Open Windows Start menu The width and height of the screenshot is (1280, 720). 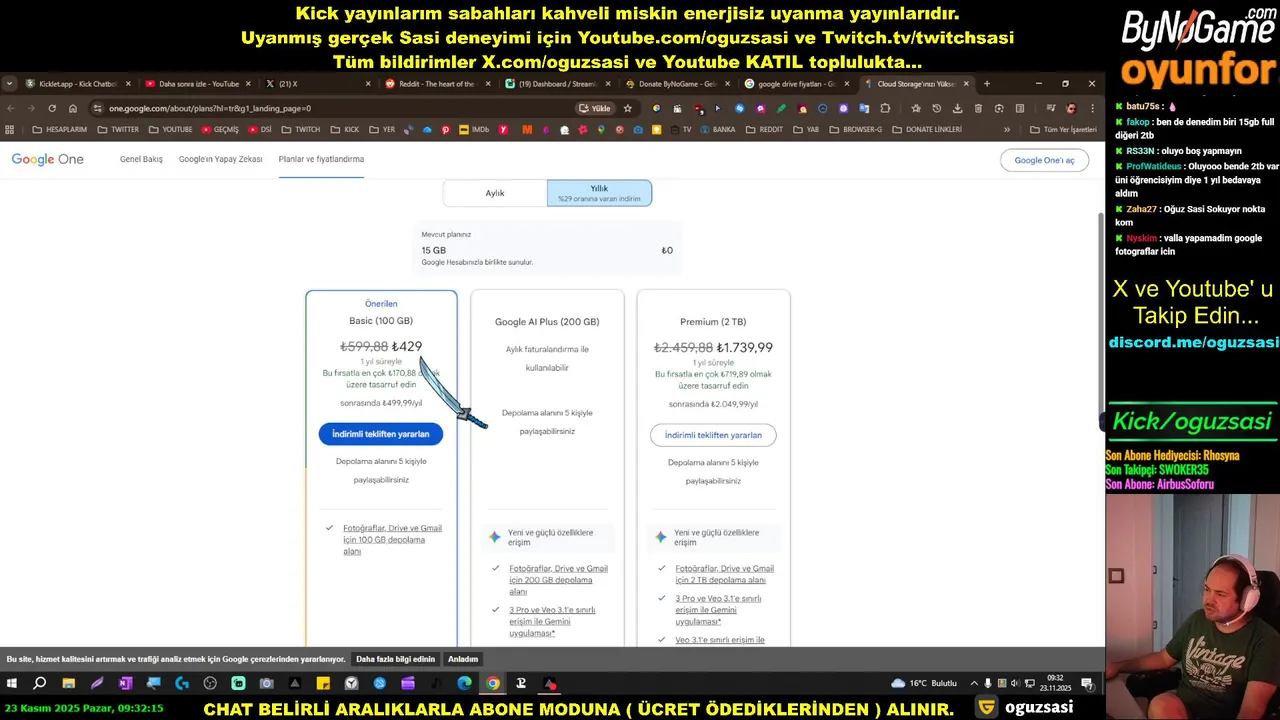pyautogui.click(x=12, y=684)
